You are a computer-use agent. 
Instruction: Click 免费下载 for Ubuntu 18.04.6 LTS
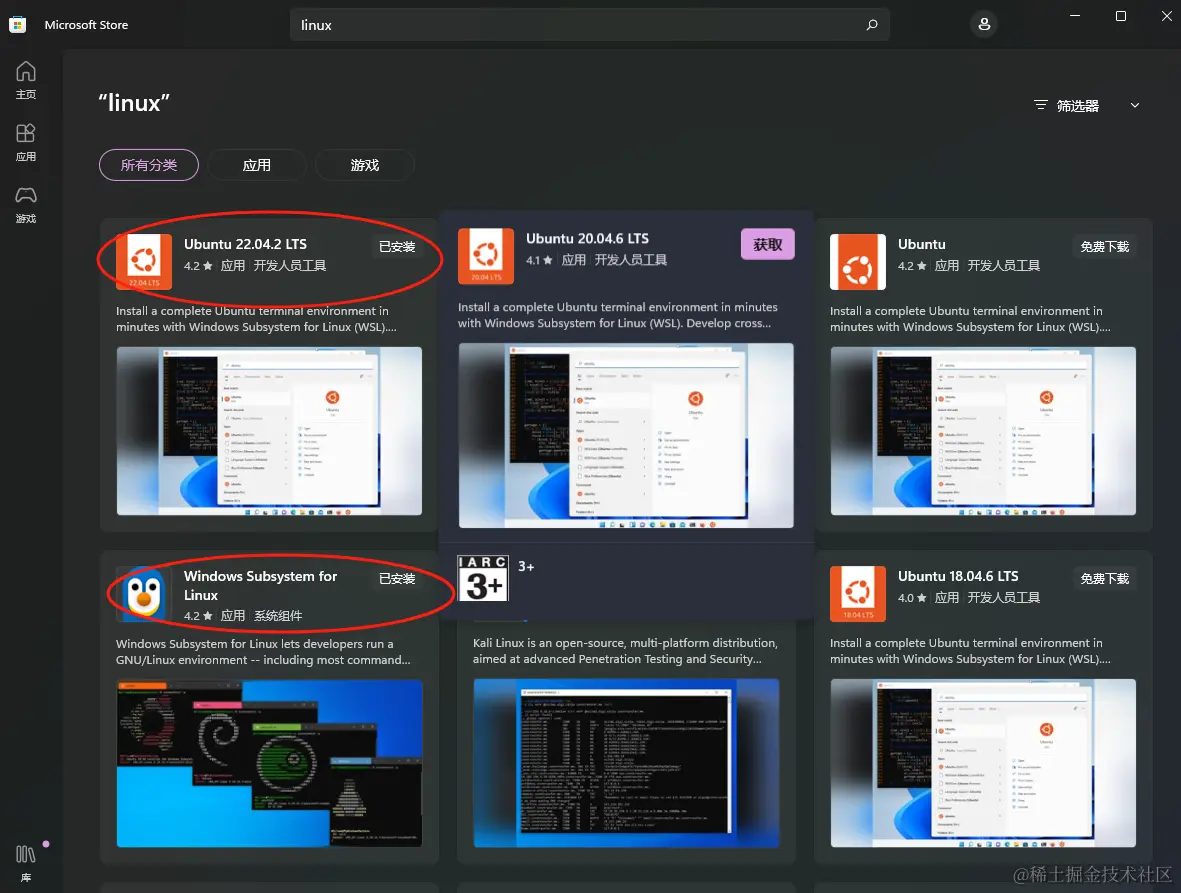1104,578
